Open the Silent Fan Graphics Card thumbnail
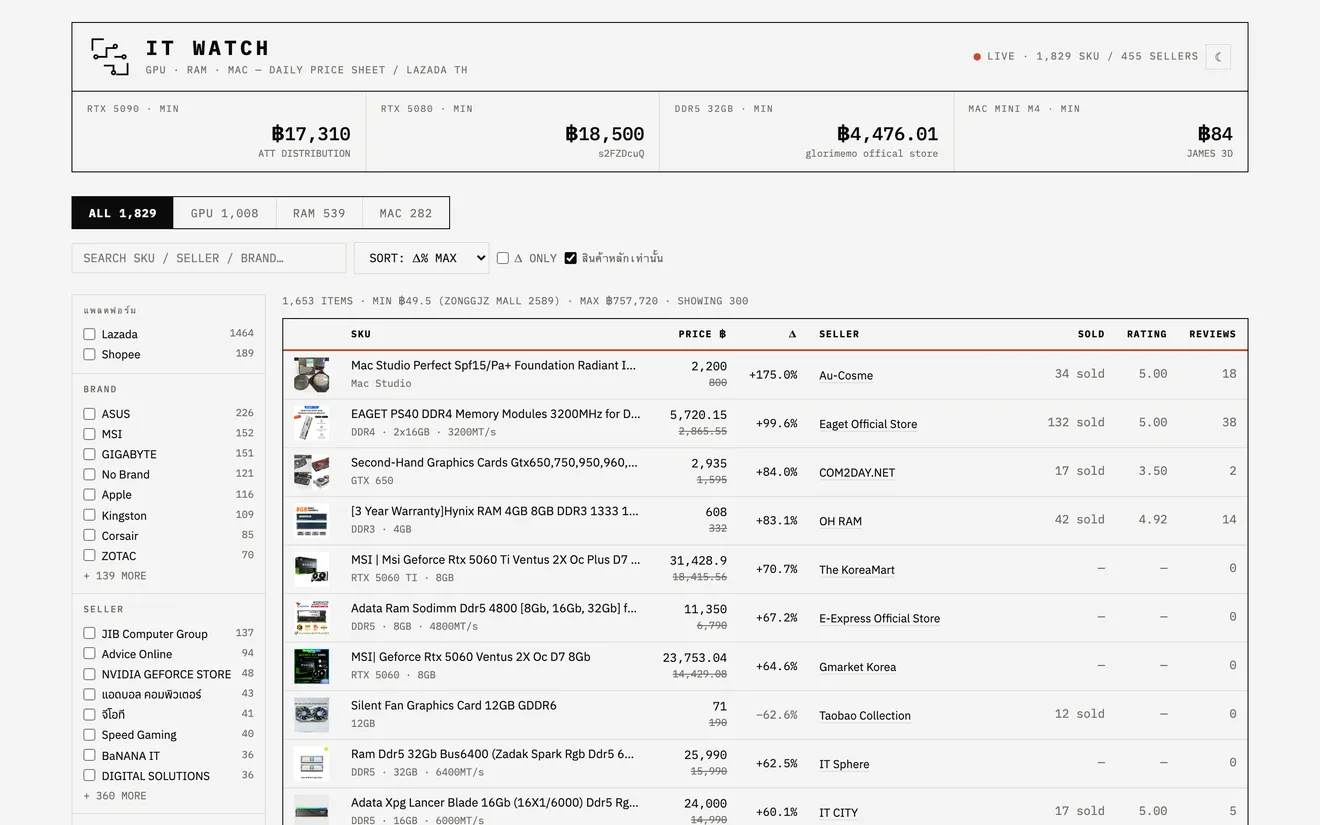This screenshot has height=825, width=1320. pos(312,715)
